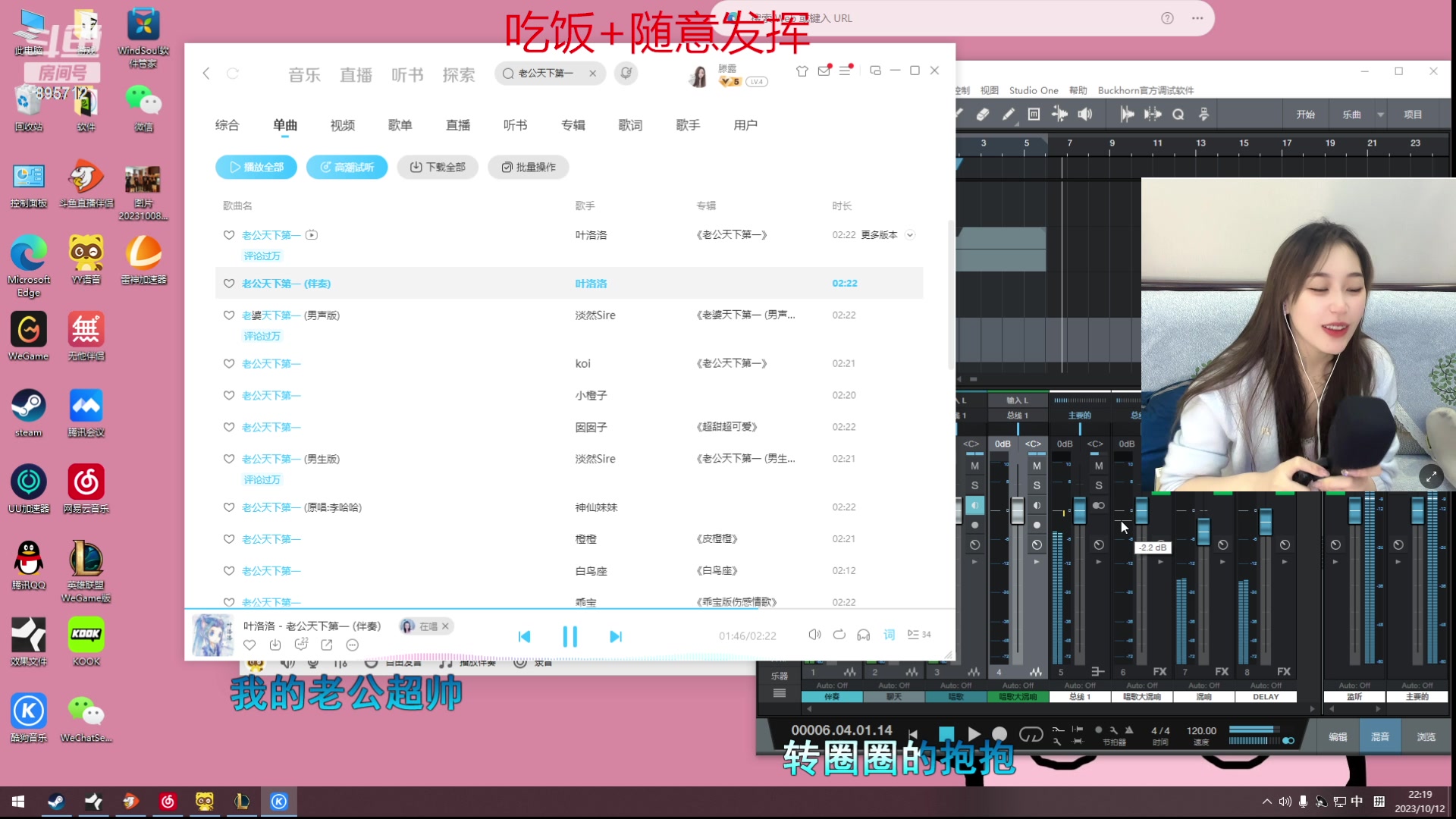The height and width of the screenshot is (819, 1456).
Task: Open the 视图 menu in Studio One
Action: point(990,90)
